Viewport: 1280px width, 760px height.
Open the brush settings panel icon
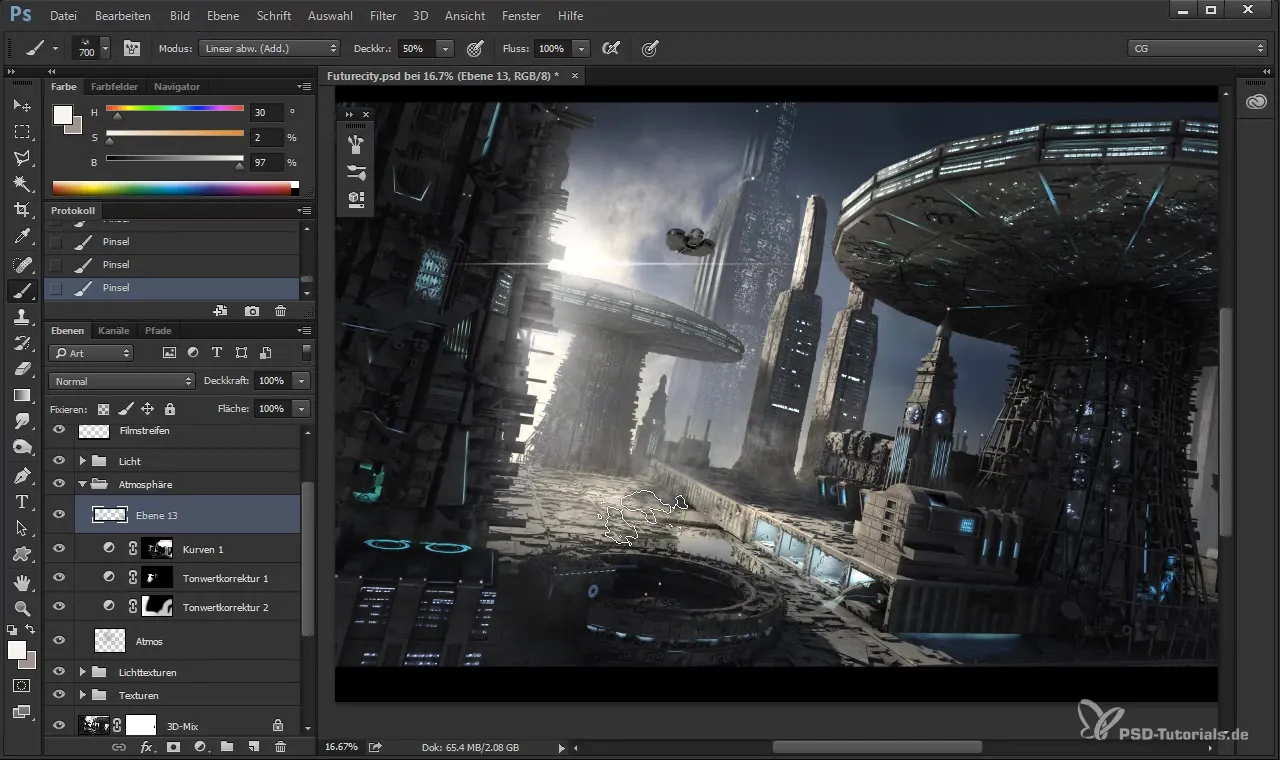click(131, 48)
